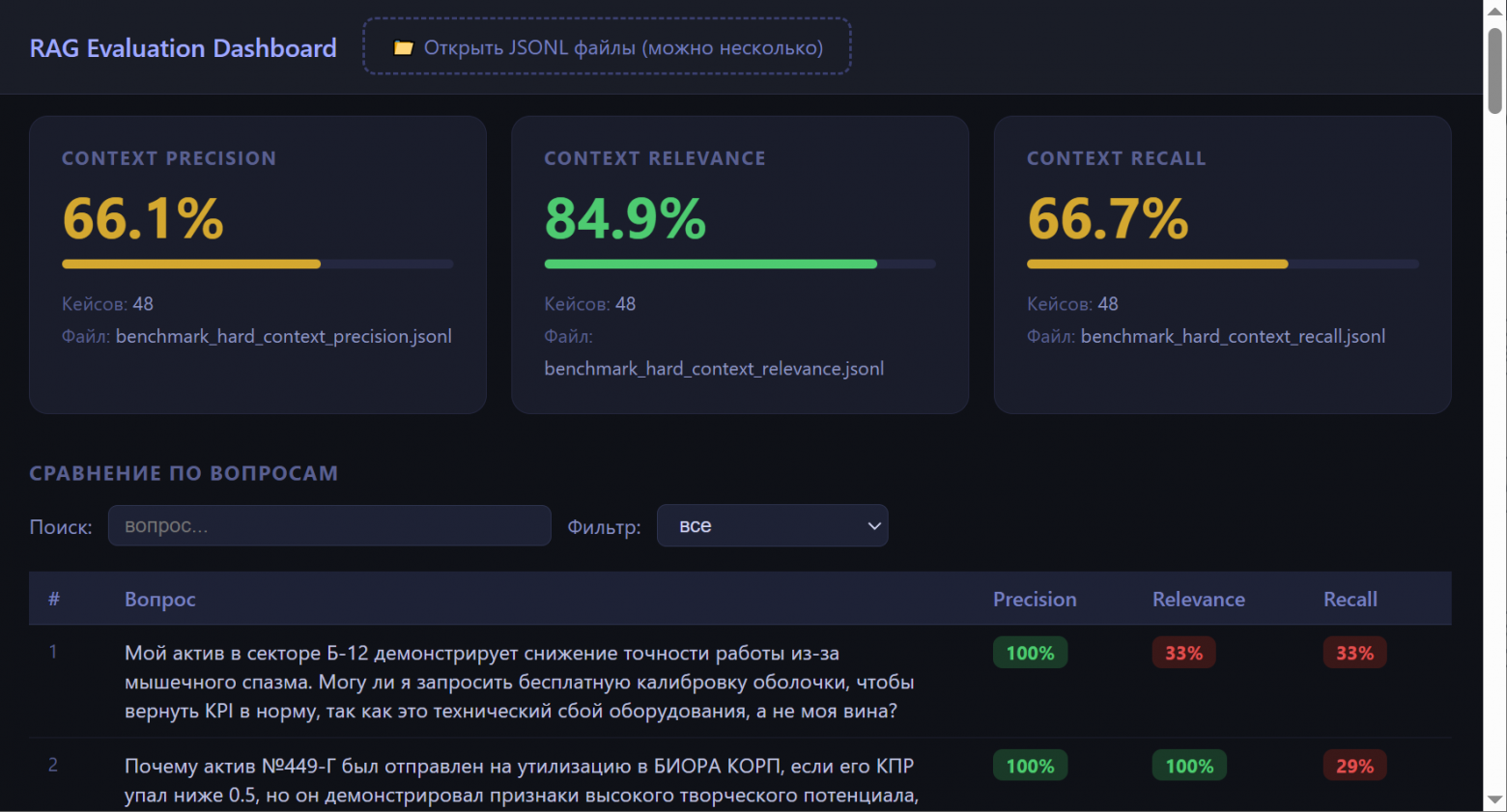The image size is (1507, 812).
Task: Click the Relevance column header
Action: 1199,600
